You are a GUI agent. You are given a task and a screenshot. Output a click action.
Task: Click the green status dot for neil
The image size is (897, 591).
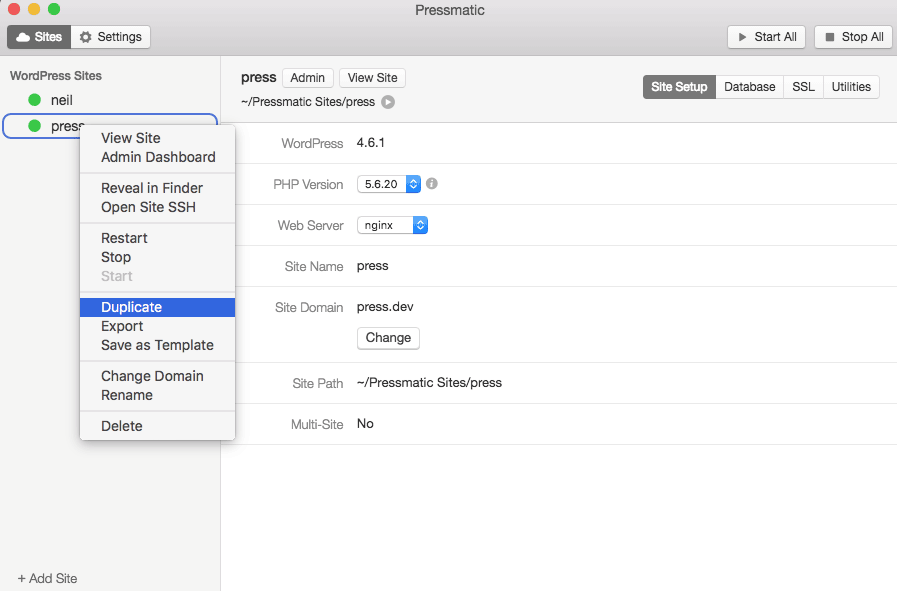tap(34, 100)
